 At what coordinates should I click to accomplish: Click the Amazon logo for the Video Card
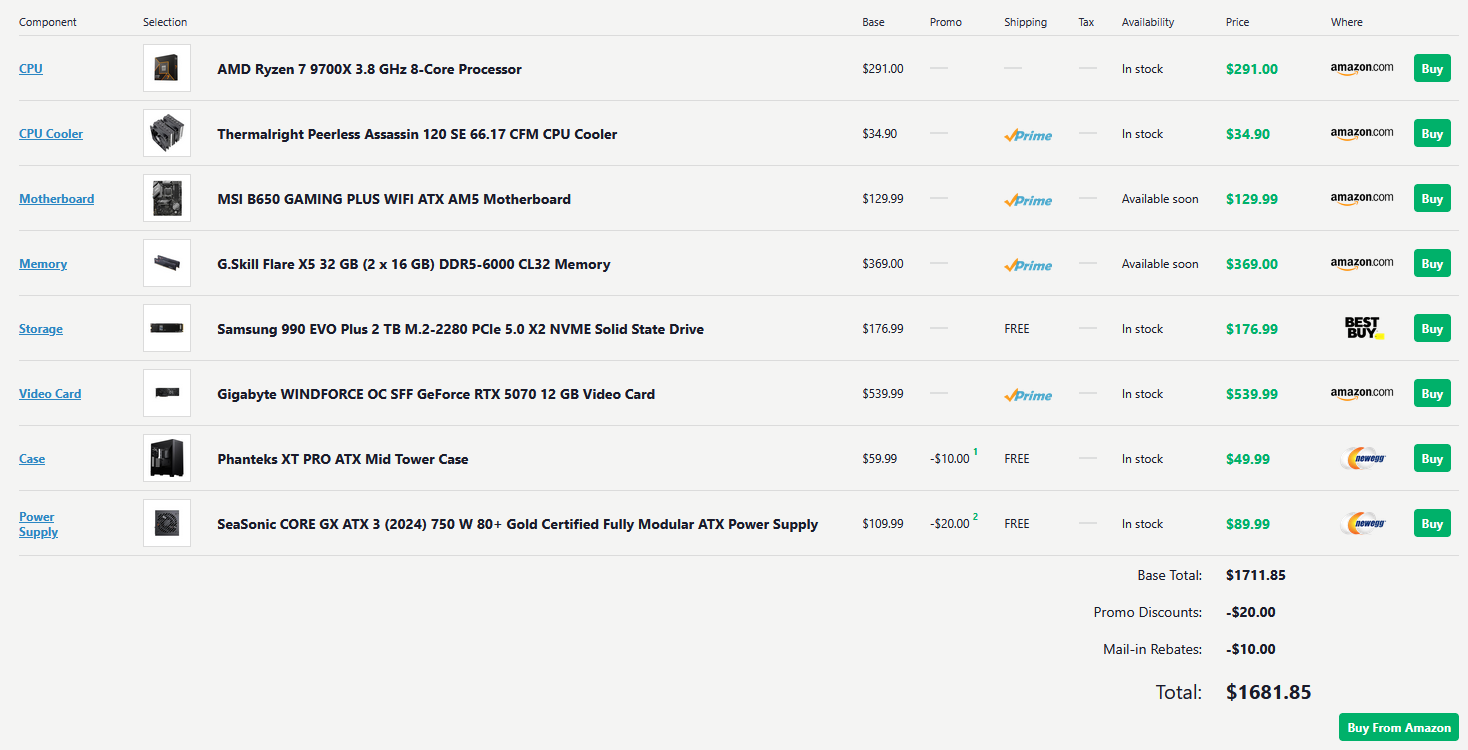(1361, 393)
